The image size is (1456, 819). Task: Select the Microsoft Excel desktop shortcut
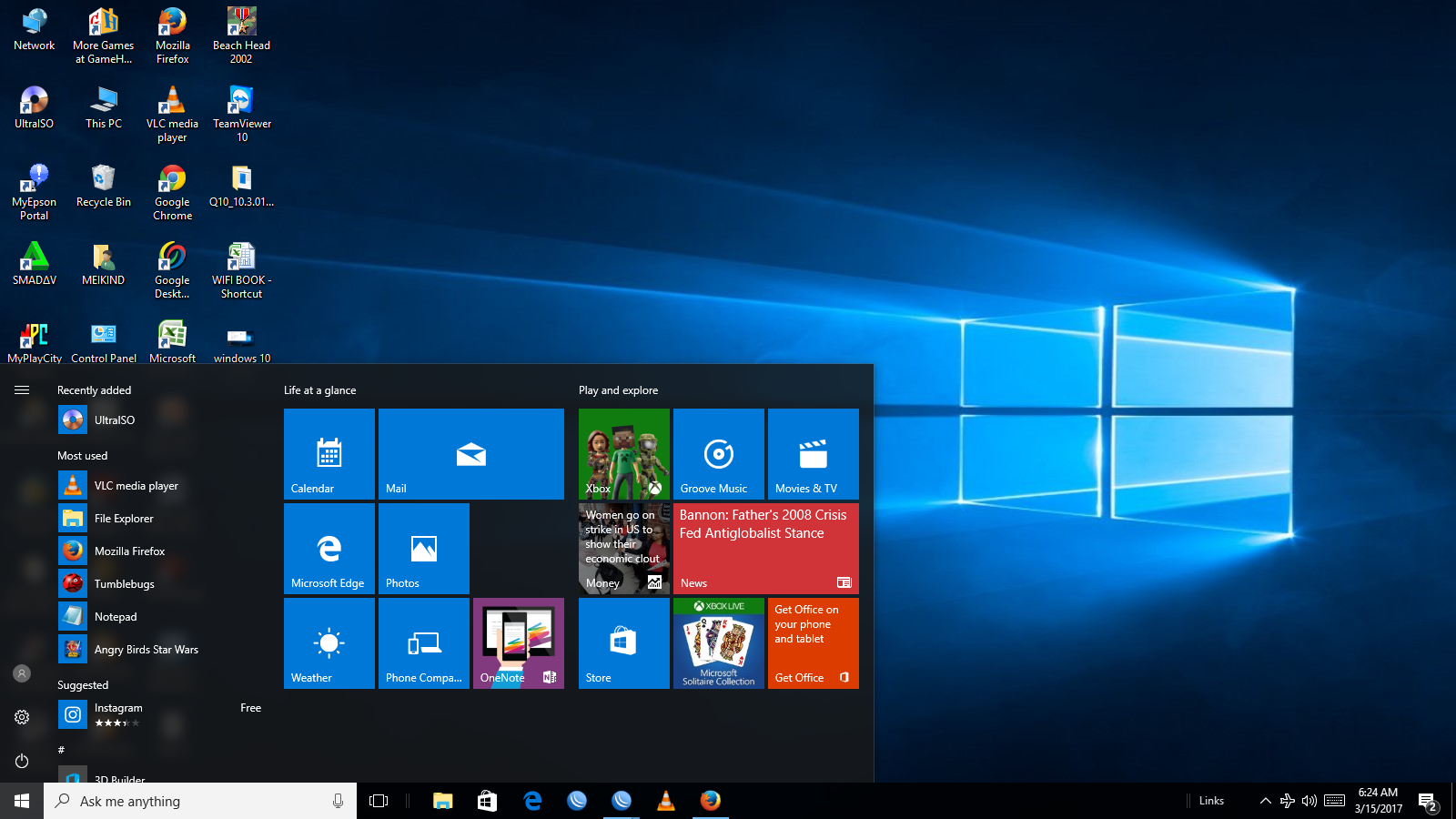(173, 342)
